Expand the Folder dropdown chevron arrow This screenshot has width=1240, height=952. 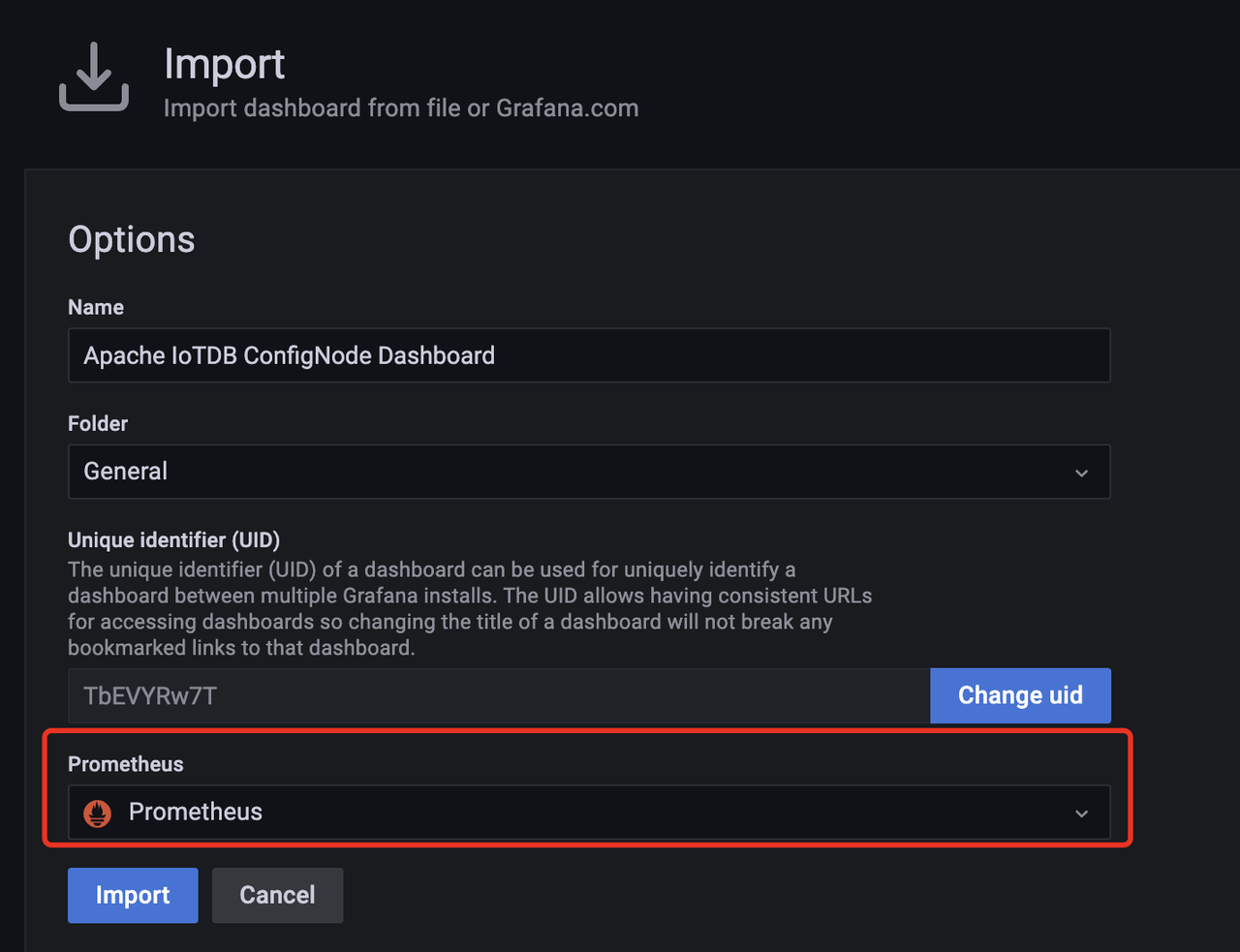1081,473
